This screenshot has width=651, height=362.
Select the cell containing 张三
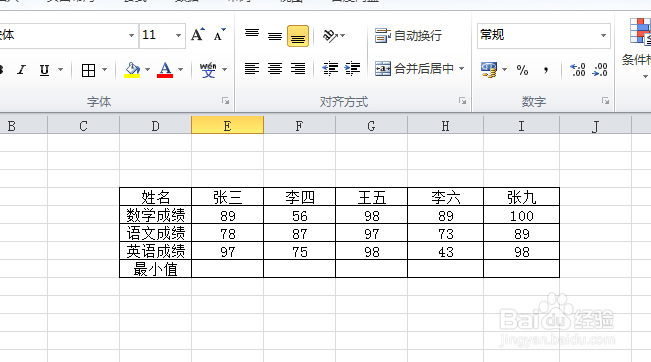tap(228, 197)
